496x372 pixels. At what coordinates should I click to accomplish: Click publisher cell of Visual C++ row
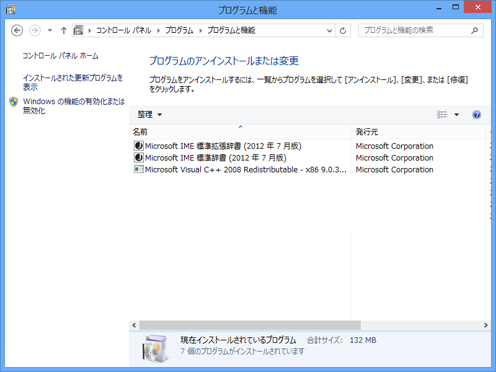pos(394,170)
